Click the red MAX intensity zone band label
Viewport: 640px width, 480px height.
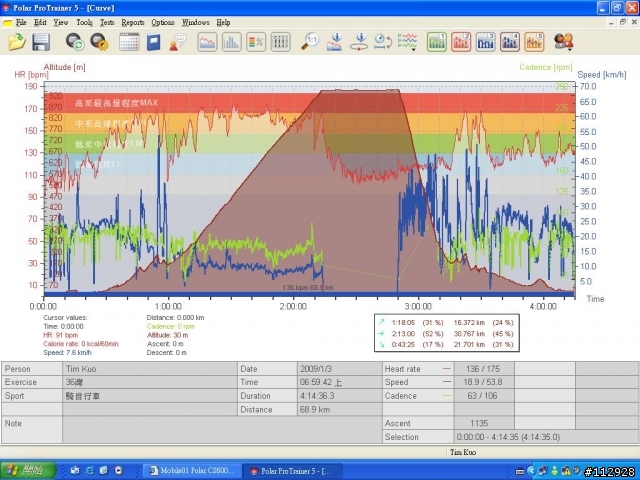tap(116, 103)
